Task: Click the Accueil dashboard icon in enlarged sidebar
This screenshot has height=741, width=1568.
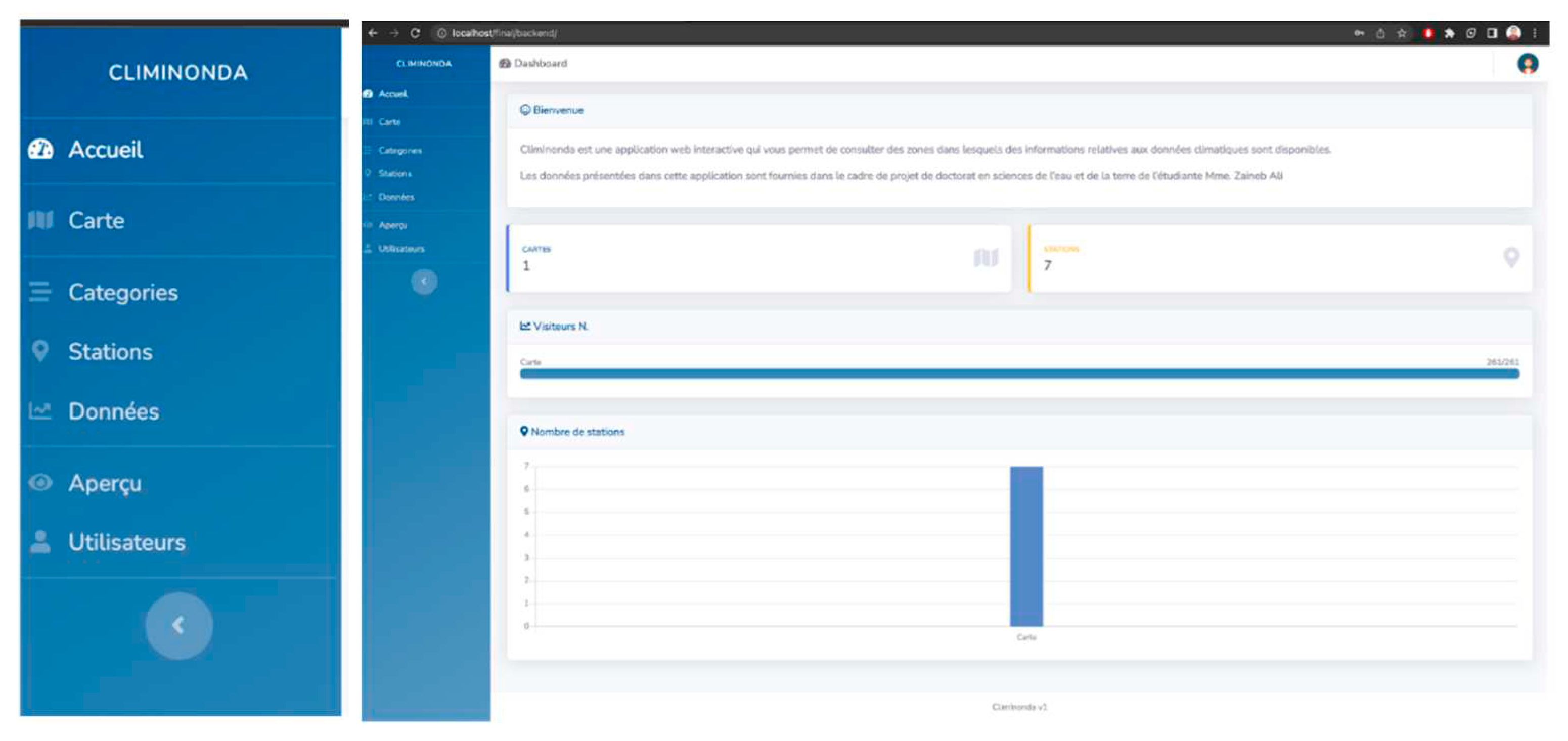Action: coord(41,149)
